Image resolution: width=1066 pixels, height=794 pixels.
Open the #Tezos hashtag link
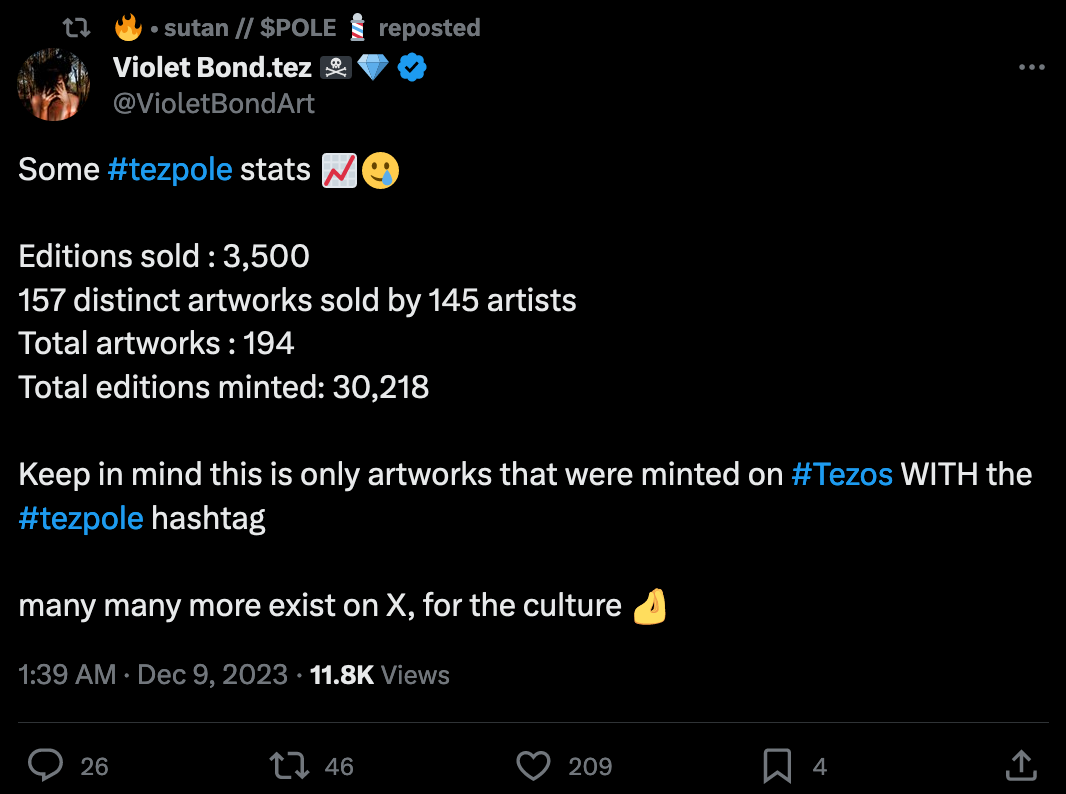pyautogui.click(x=841, y=474)
